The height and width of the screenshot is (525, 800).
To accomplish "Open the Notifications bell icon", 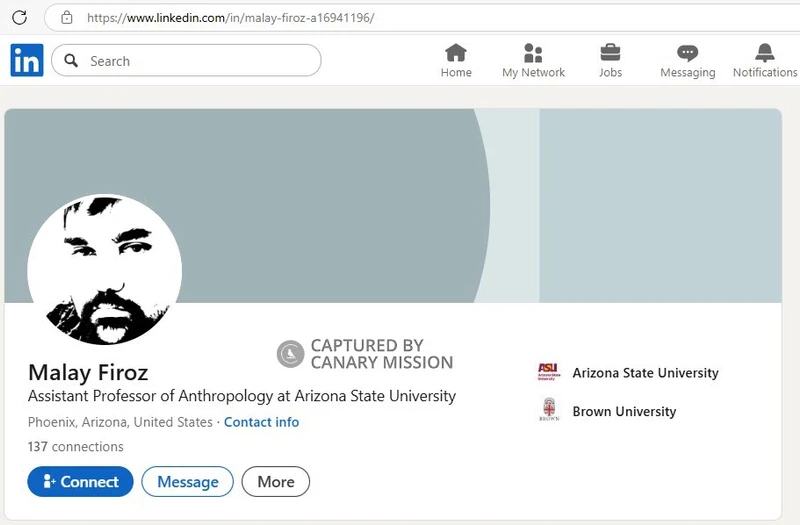I will (x=765, y=53).
